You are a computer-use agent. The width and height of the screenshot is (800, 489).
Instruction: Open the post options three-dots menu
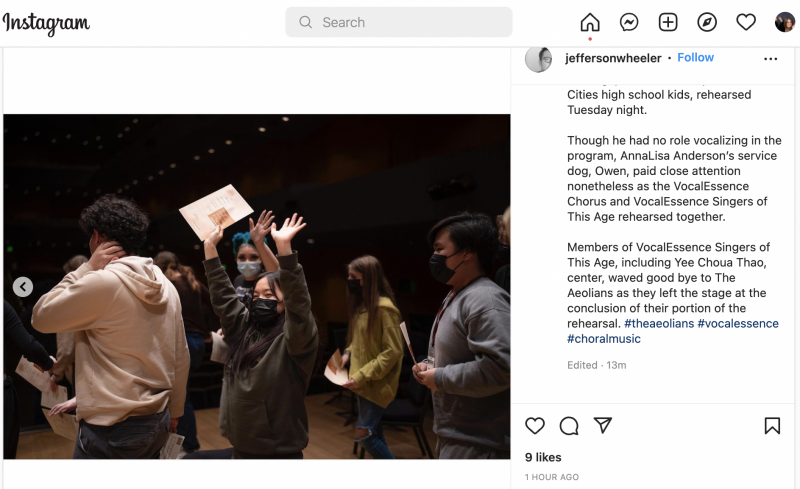(x=770, y=59)
